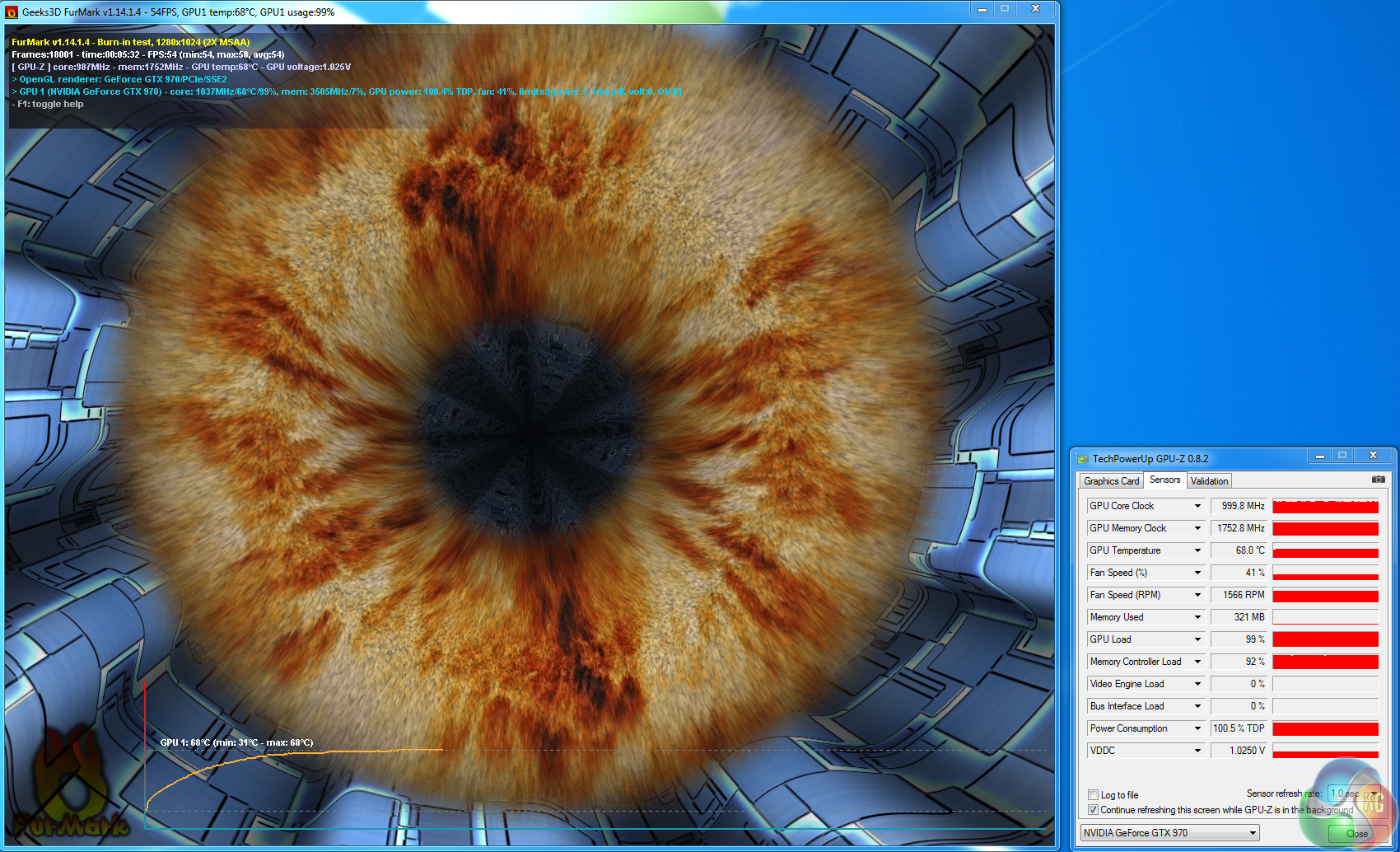Image resolution: width=1400 pixels, height=852 pixels.
Task: Open the Sensor refresh rate dropdown
Action: point(1373,793)
